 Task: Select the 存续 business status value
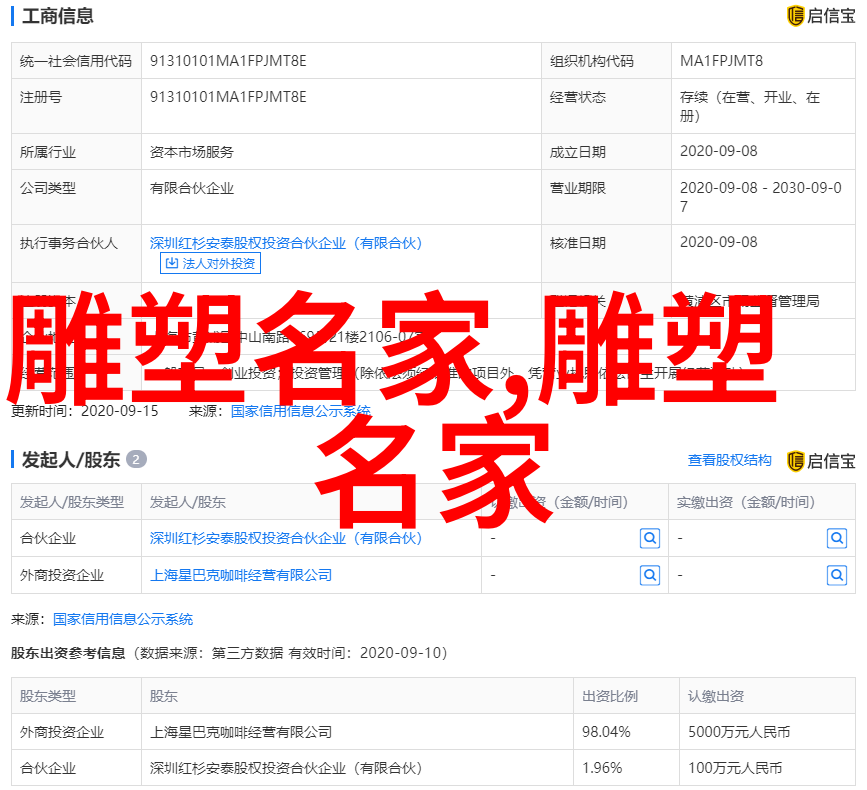click(750, 106)
